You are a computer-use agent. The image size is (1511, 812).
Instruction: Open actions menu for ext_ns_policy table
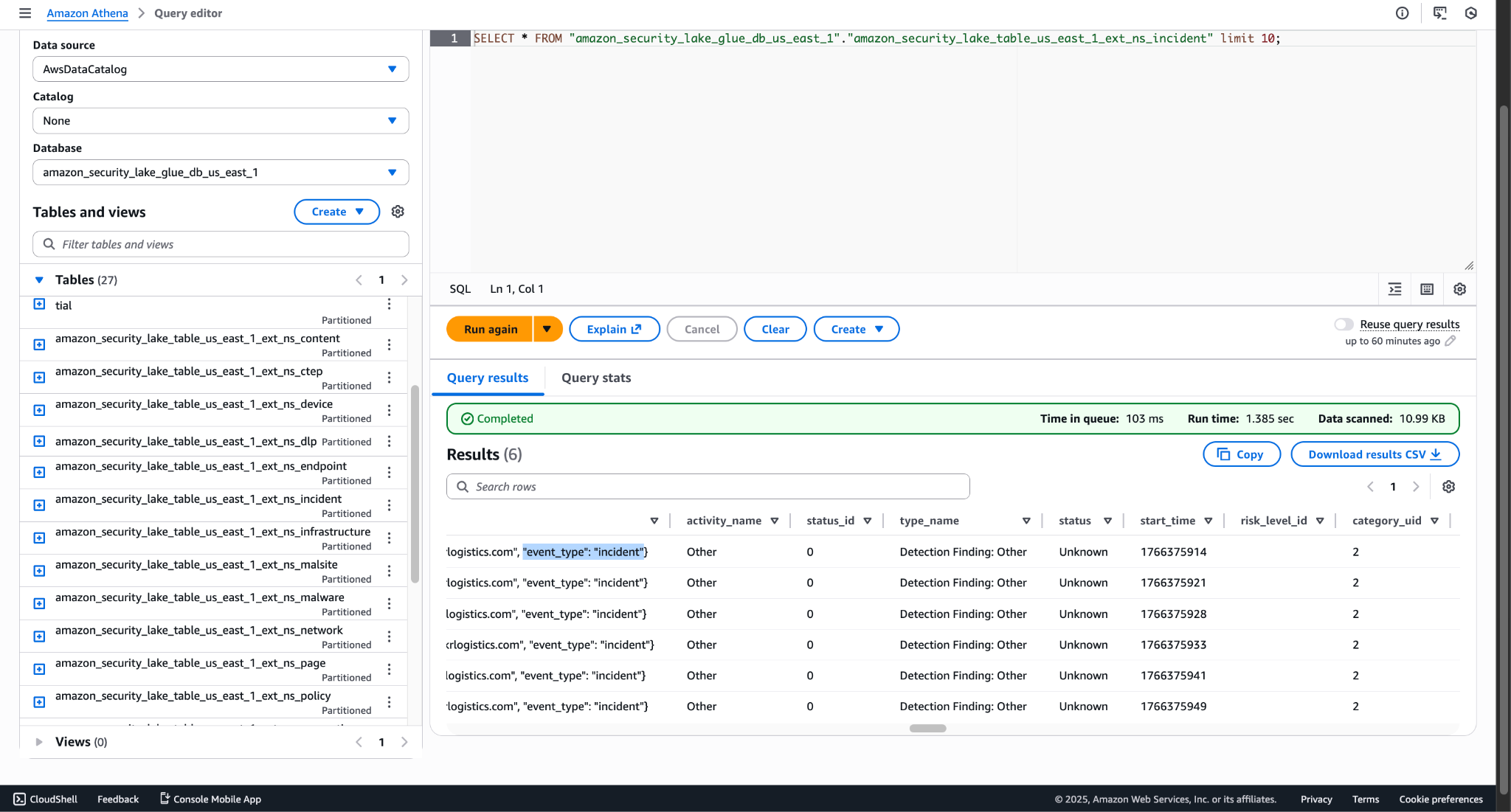click(x=389, y=702)
